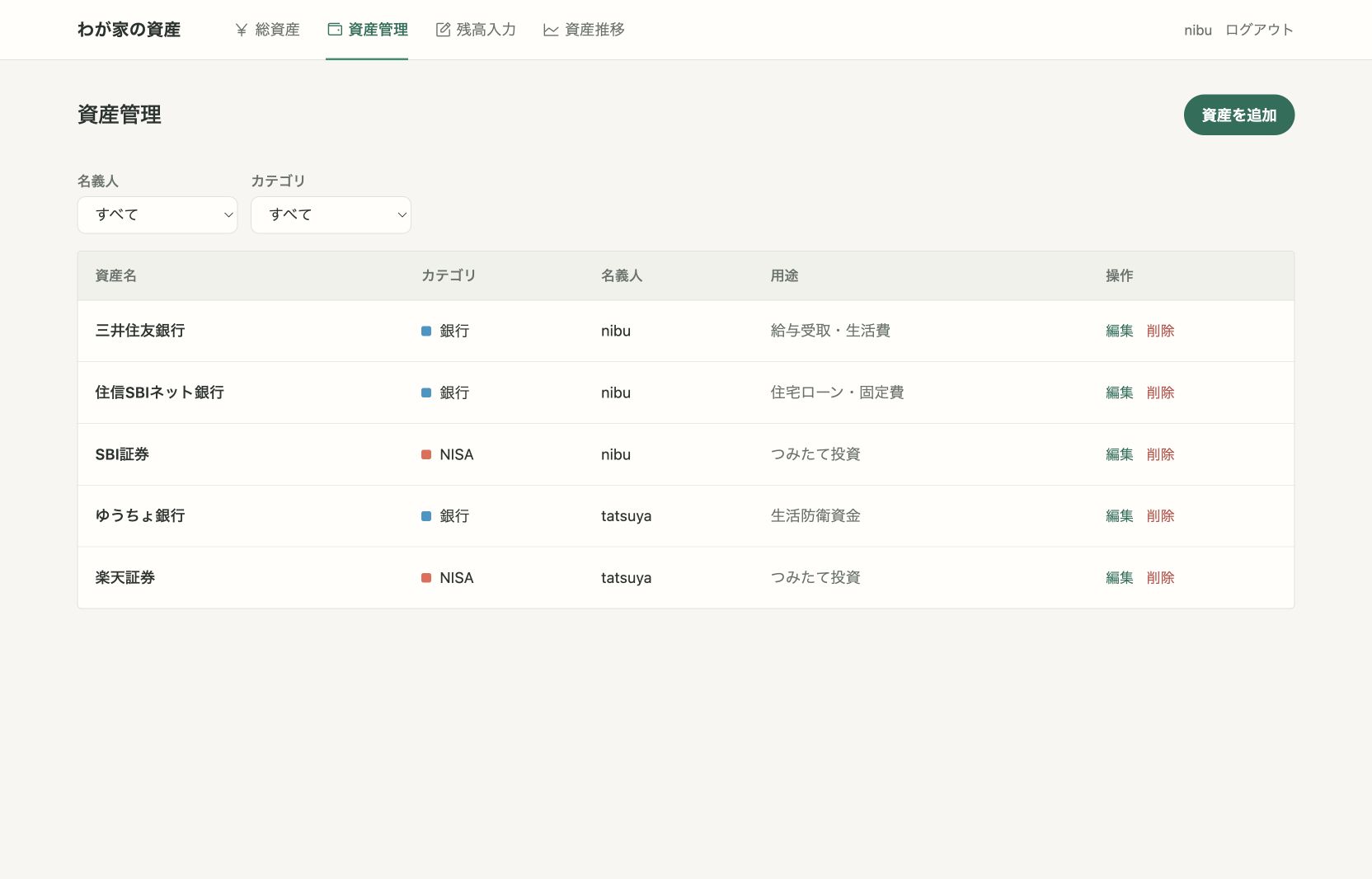Click the SBI証券 asset name
This screenshot has height=879, width=1372.
point(122,454)
